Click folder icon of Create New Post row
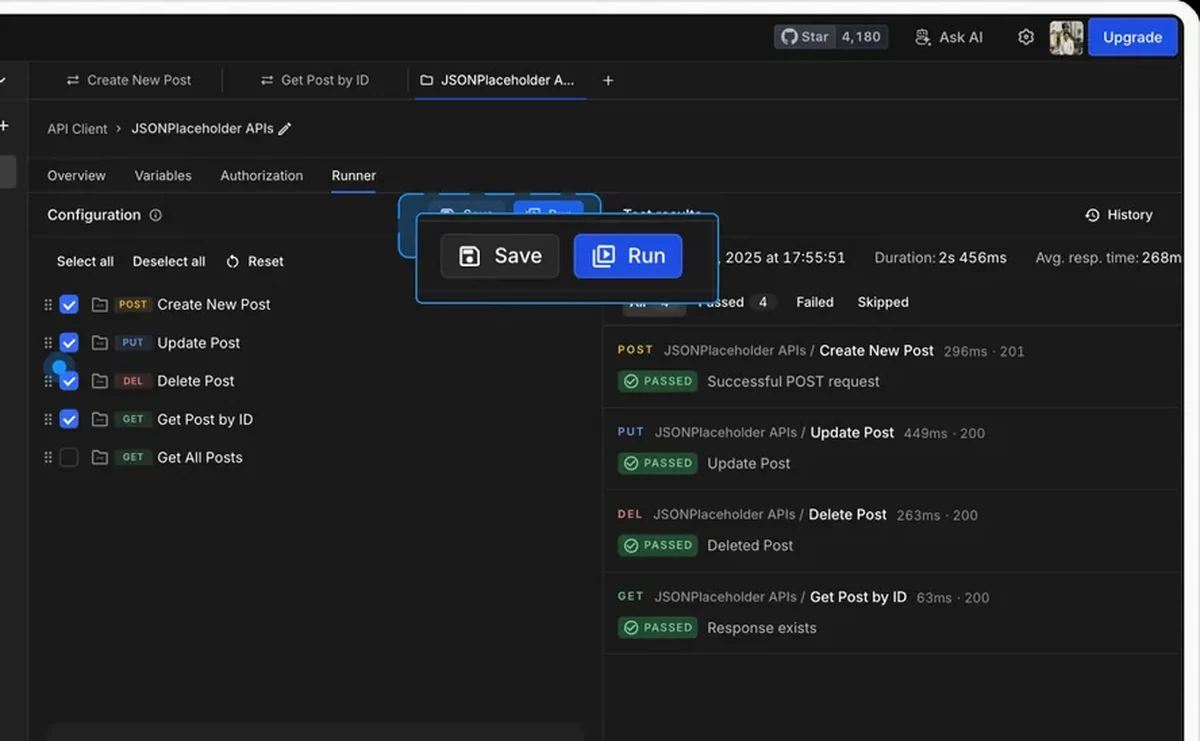Image resolution: width=1200 pixels, height=741 pixels. (99, 305)
